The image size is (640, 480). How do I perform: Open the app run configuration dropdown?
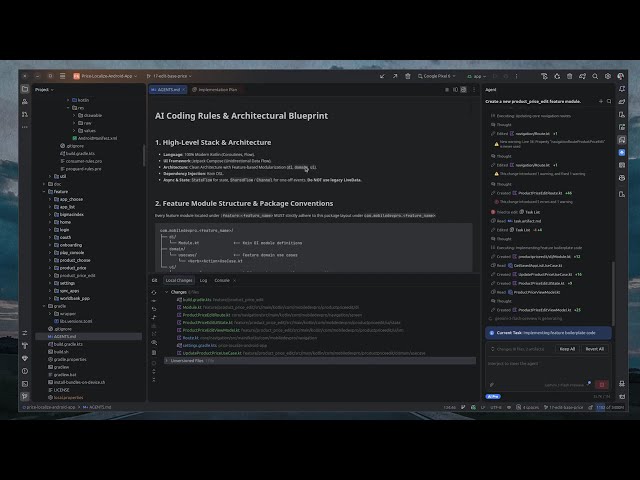coord(476,76)
